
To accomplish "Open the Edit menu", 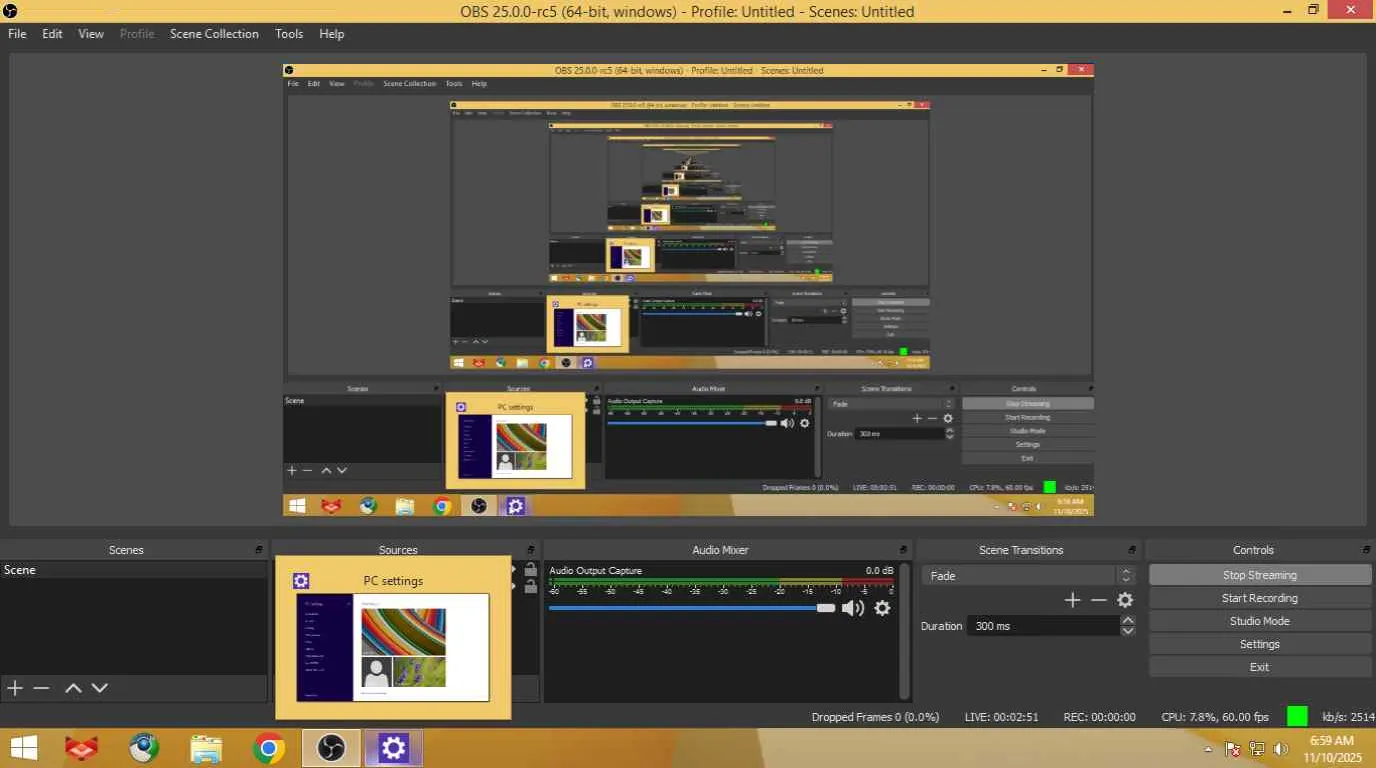I will pyautogui.click(x=52, y=33).
